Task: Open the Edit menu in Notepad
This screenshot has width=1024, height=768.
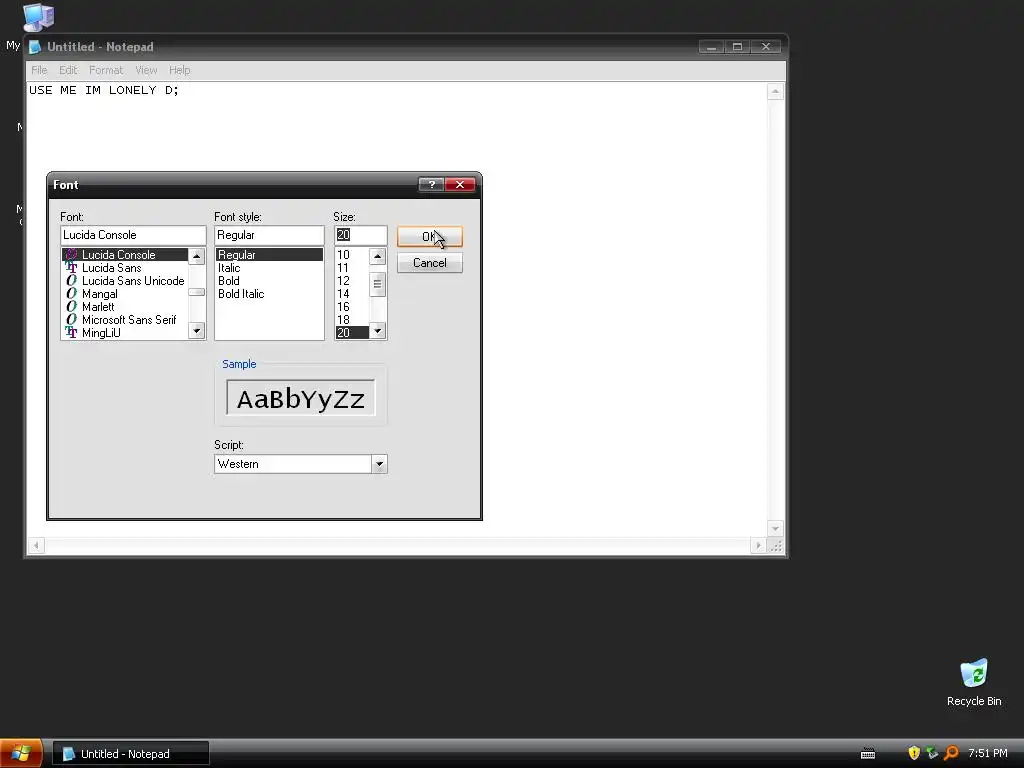Action: [x=68, y=70]
